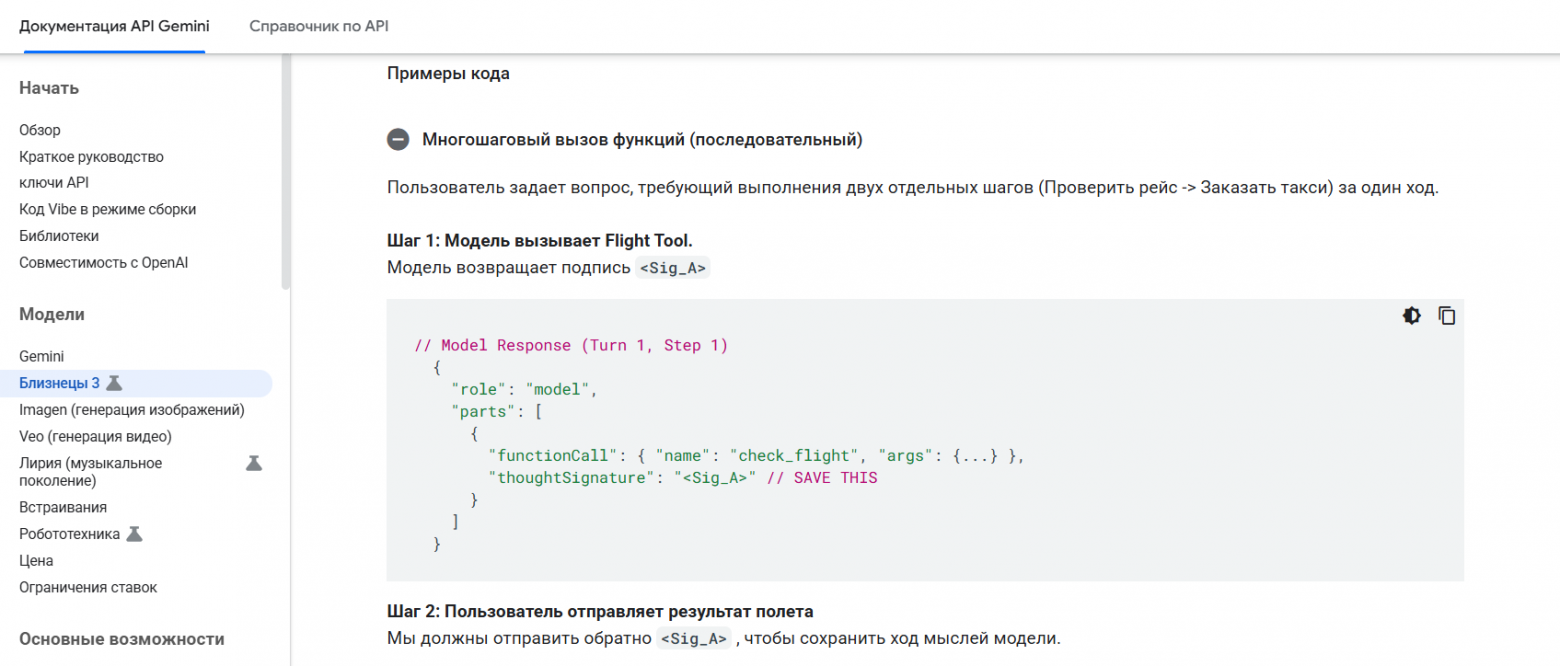Go to Встраивания page
Screen dimensions: 1560x666
pyautogui.click(x=63, y=507)
